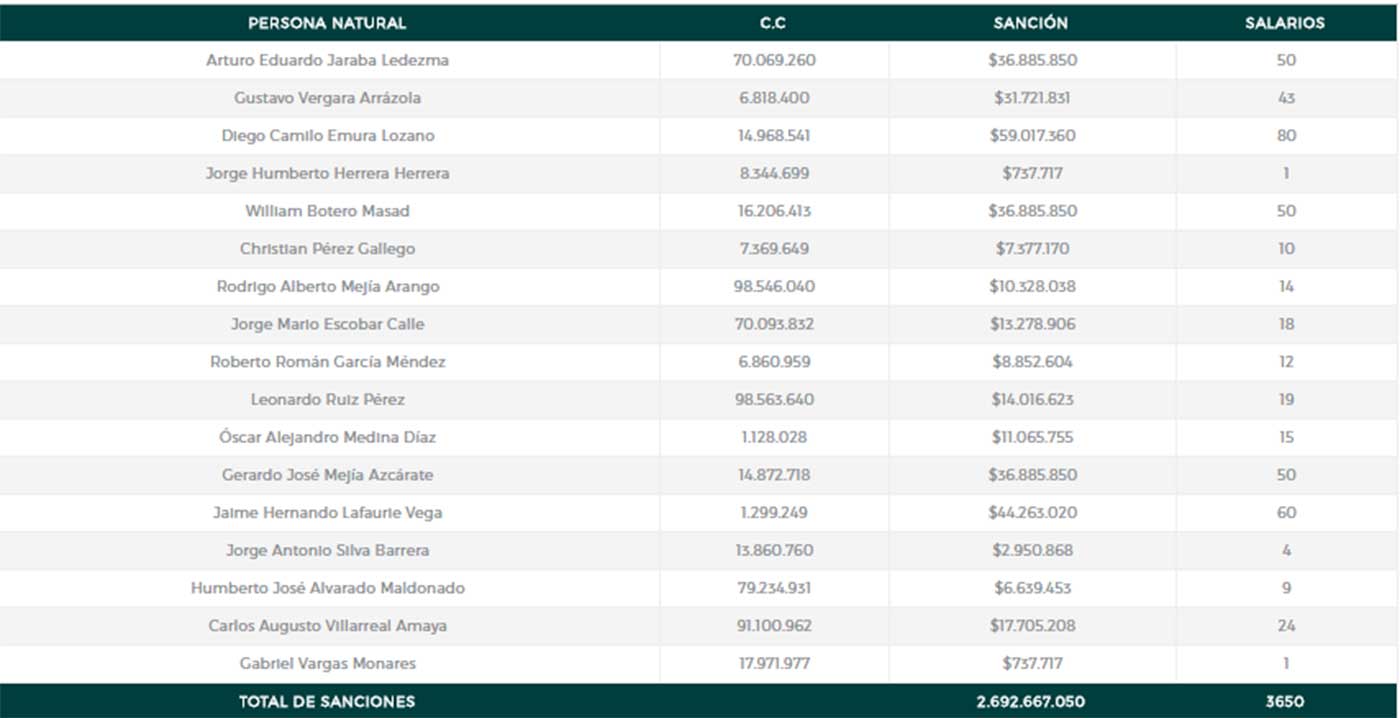Click the SALARIOS column header
The height and width of the screenshot is (718, 1400).
pyautogui.click(x=1285, y=22)
